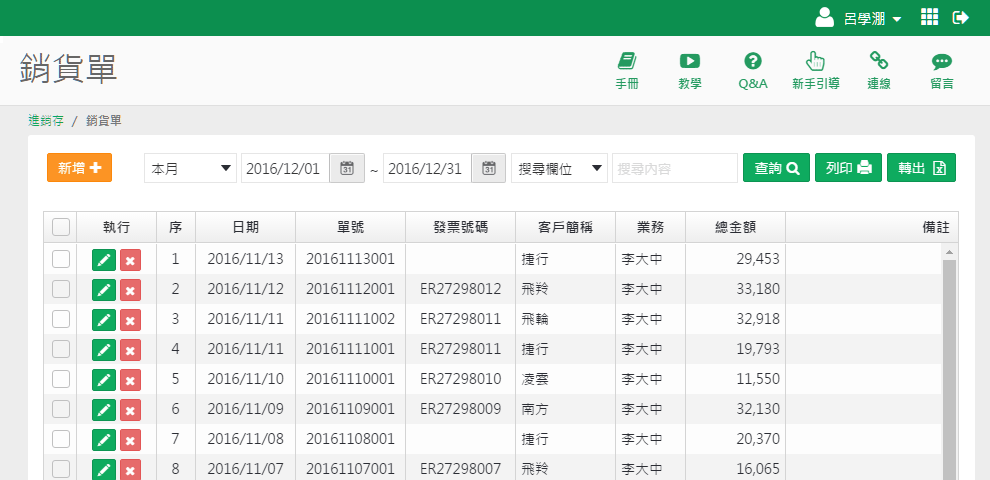Tick the checkbox for row 5
This screenshot has height=480, width=990.
click(x=61, y=379)
